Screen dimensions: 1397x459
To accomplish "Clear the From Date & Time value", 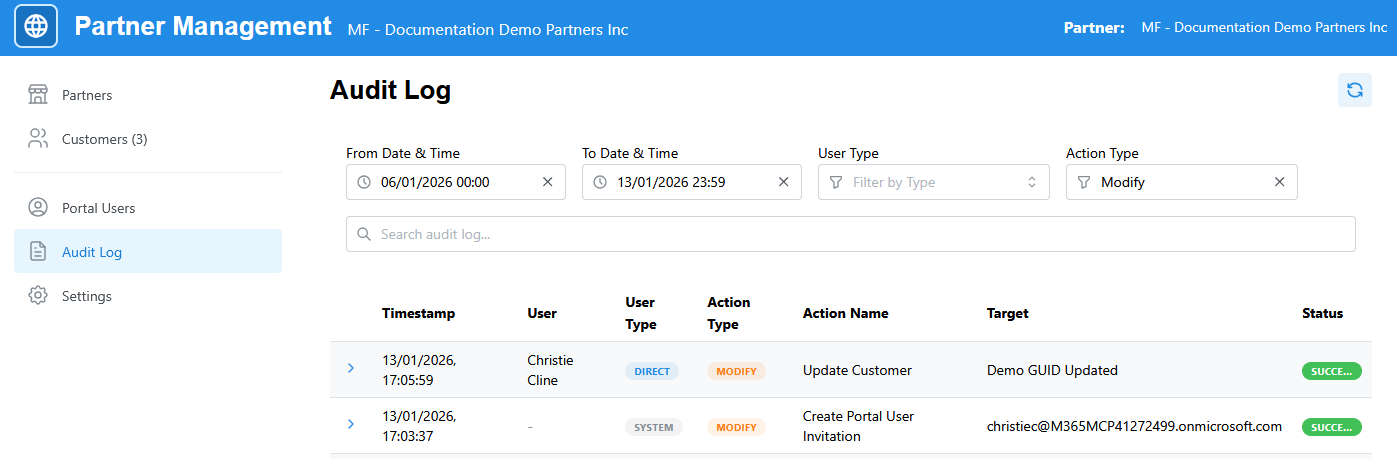I will click(547, 182).
